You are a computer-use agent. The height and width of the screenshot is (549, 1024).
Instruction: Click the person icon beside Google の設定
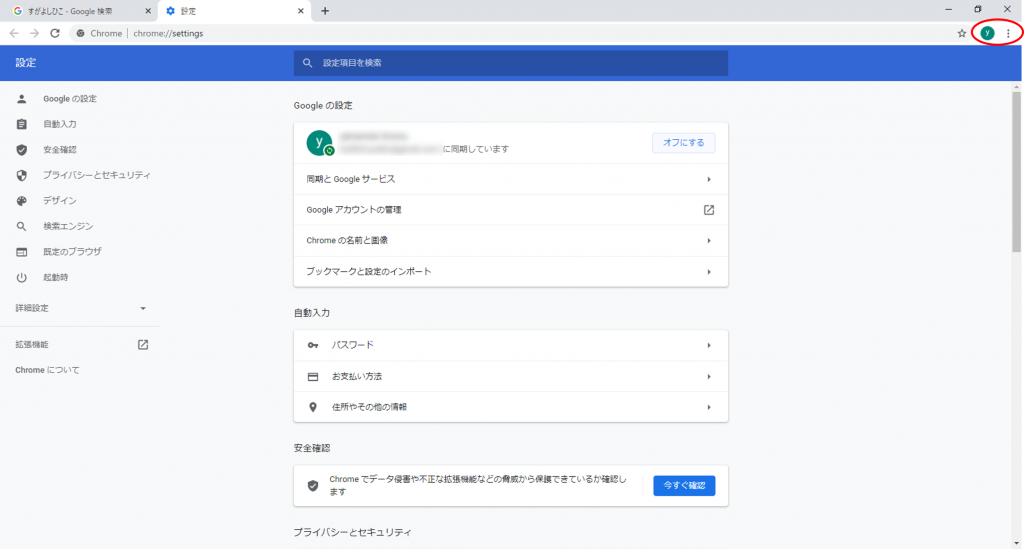[22, 99]
